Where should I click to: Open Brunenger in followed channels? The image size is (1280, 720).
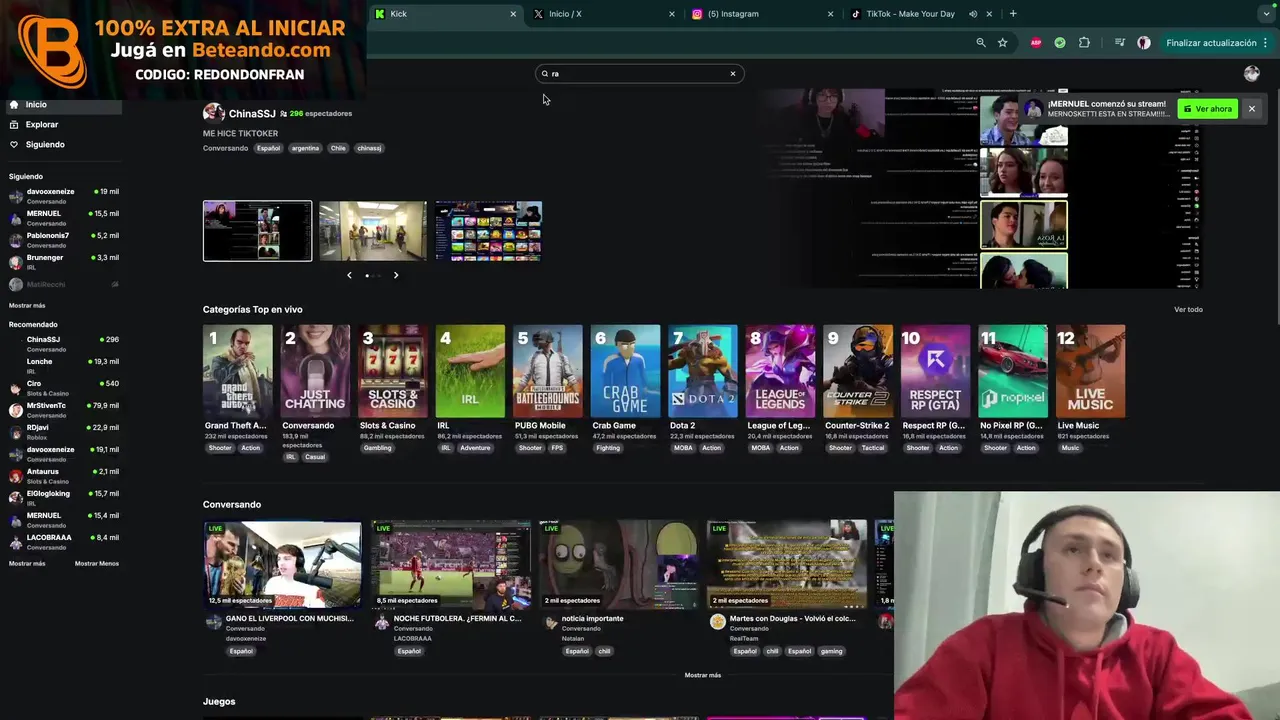click(x=63, y=262)
